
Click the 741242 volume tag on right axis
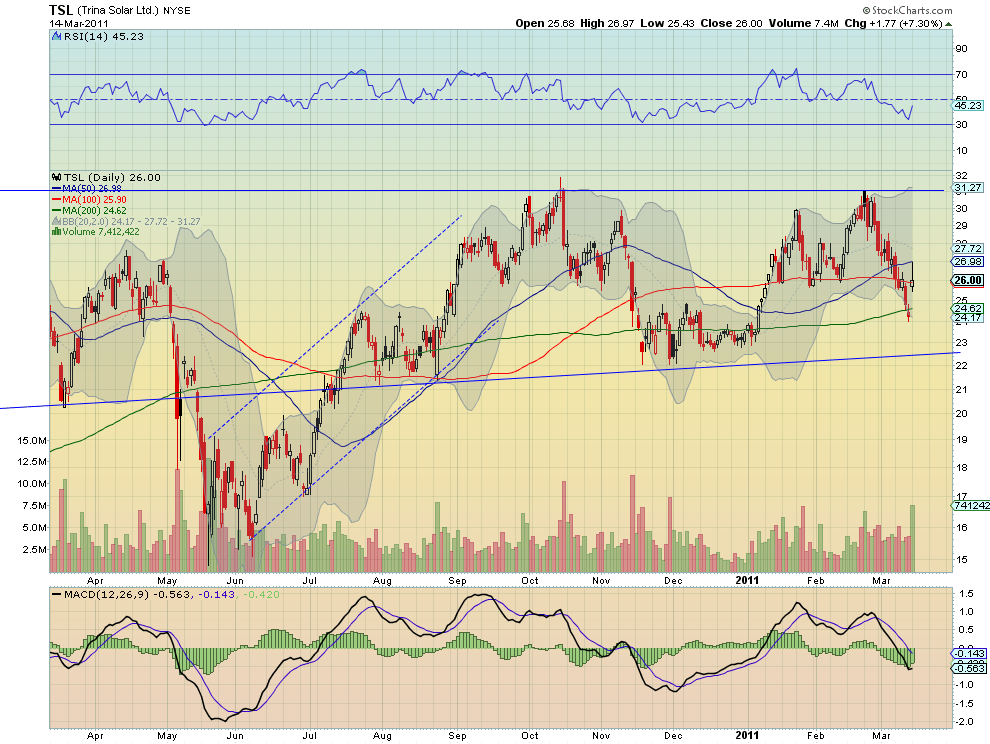(971, 505)
